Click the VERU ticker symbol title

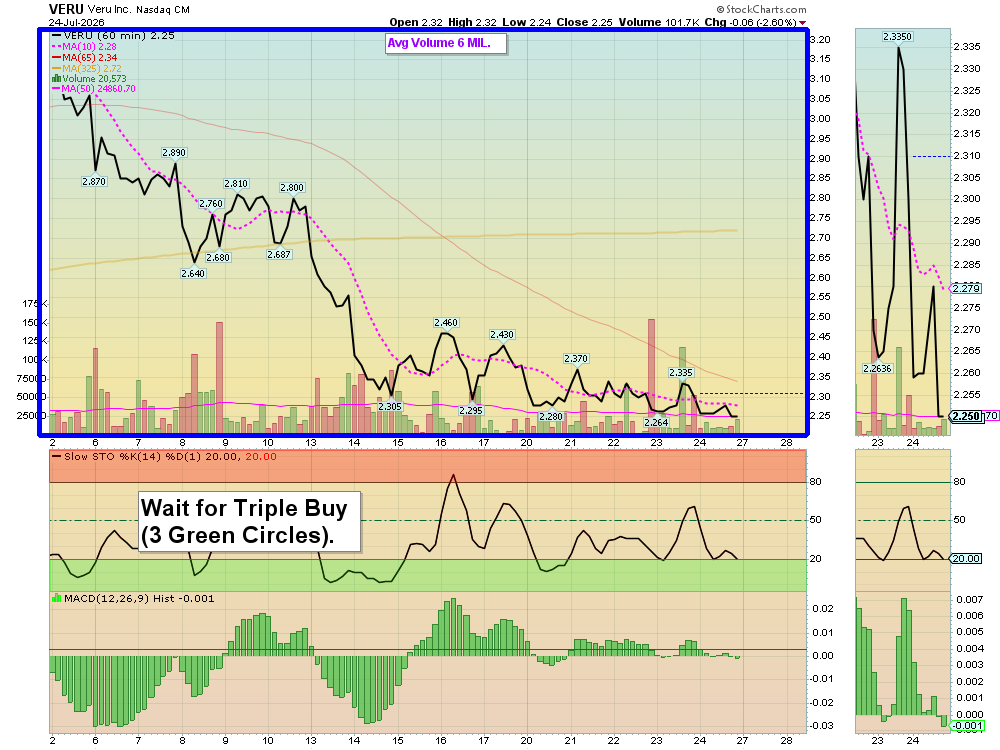66,10
